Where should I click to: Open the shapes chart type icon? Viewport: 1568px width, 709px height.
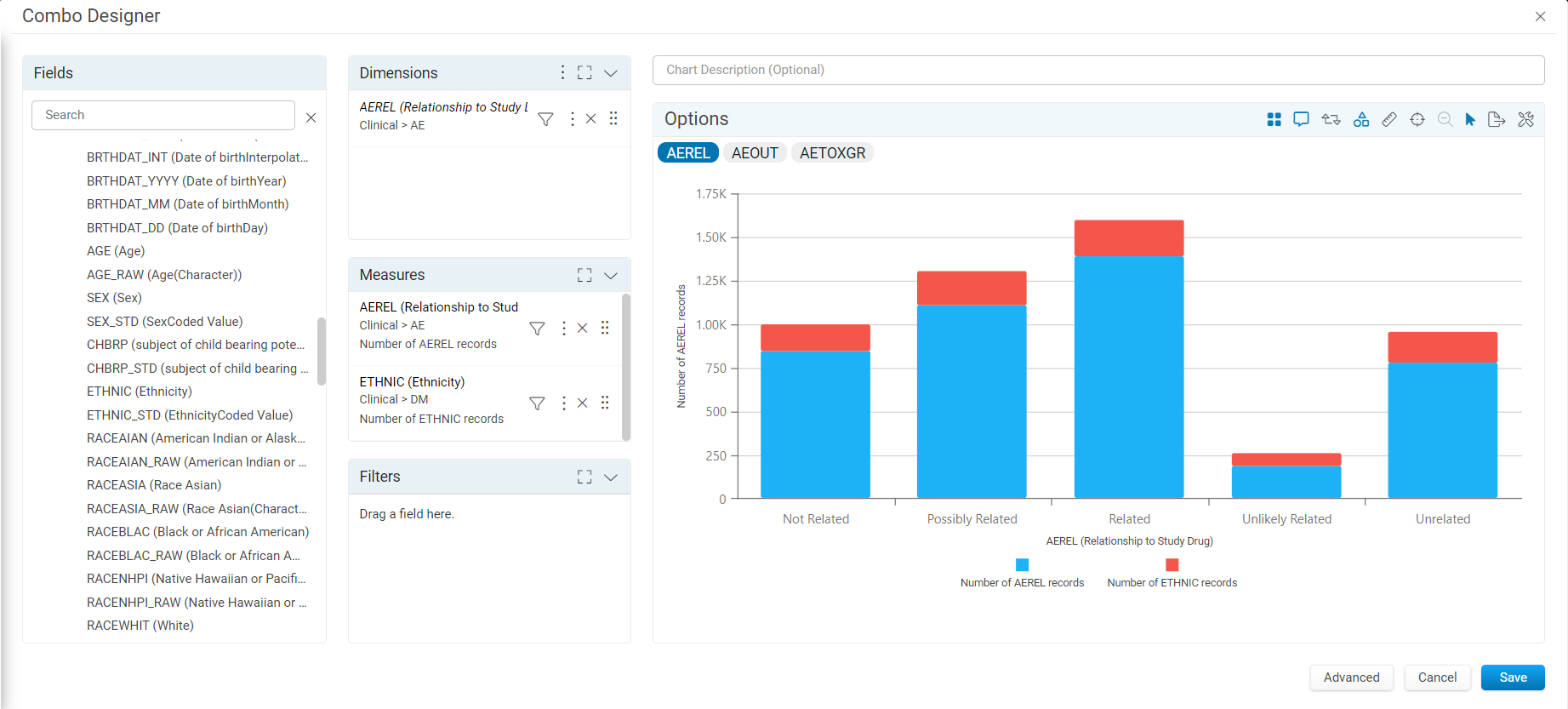1361,119
